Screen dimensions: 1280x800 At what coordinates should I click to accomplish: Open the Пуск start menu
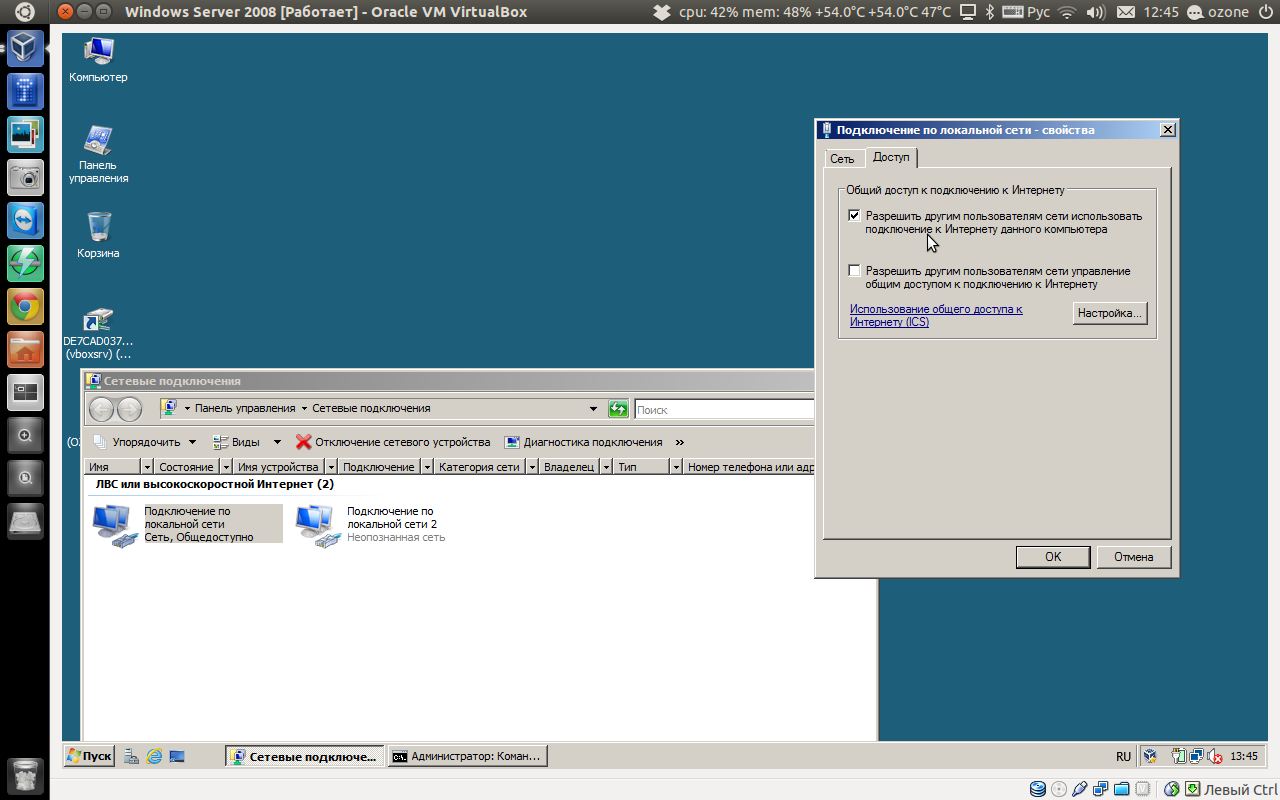pos(90,756)
